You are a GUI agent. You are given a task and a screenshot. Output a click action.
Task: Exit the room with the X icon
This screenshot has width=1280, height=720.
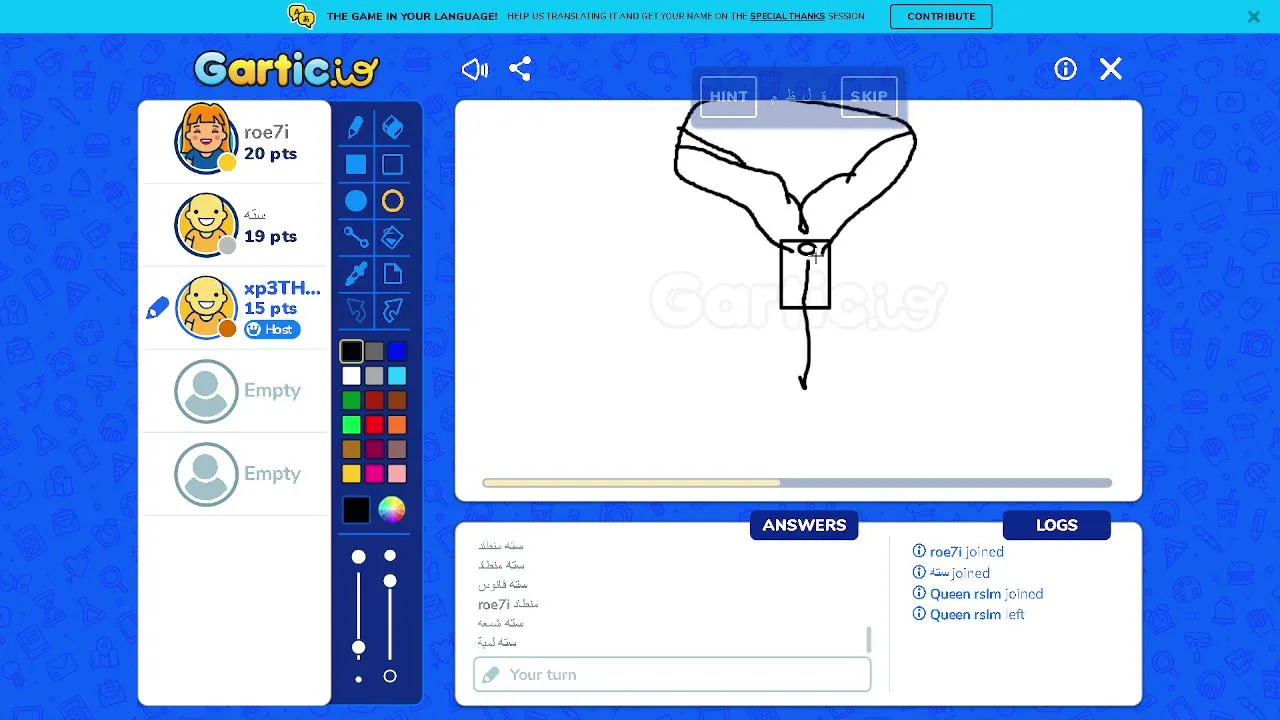point(1111,69)
